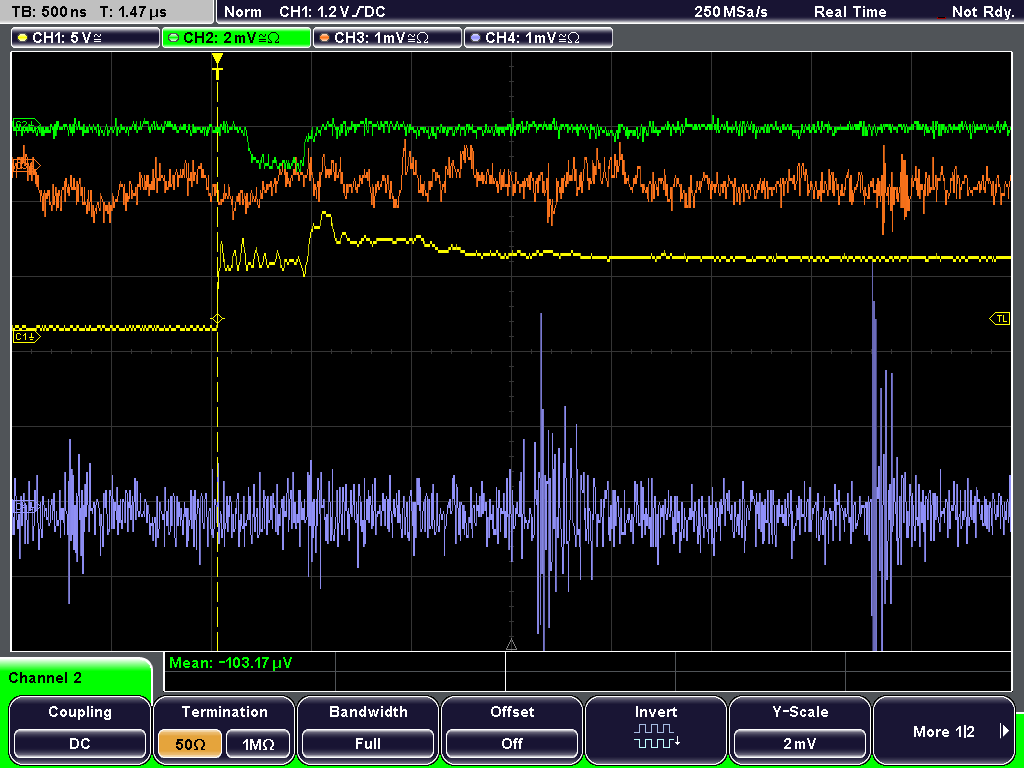1024x768 pixels.
Task: Click the TL trigger level marker
Action: (x=1000, y=319)
